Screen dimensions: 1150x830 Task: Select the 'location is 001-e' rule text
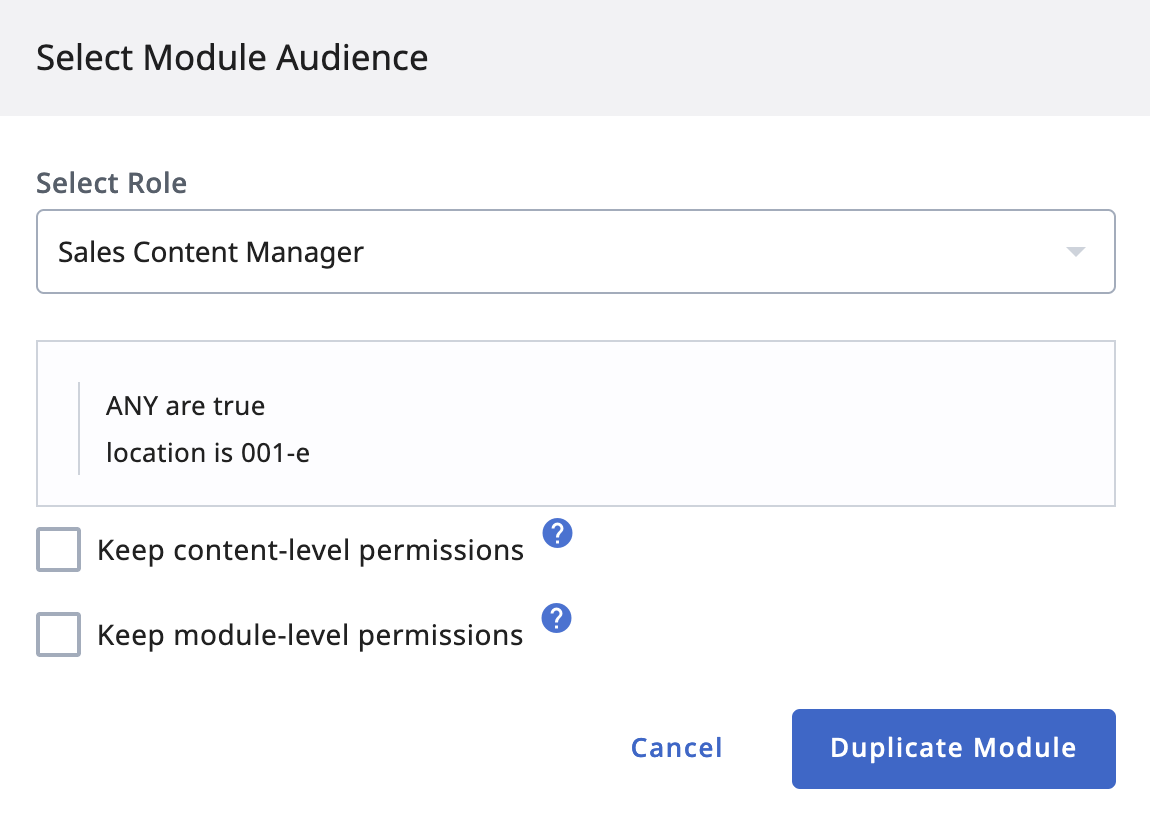[208, 452]
